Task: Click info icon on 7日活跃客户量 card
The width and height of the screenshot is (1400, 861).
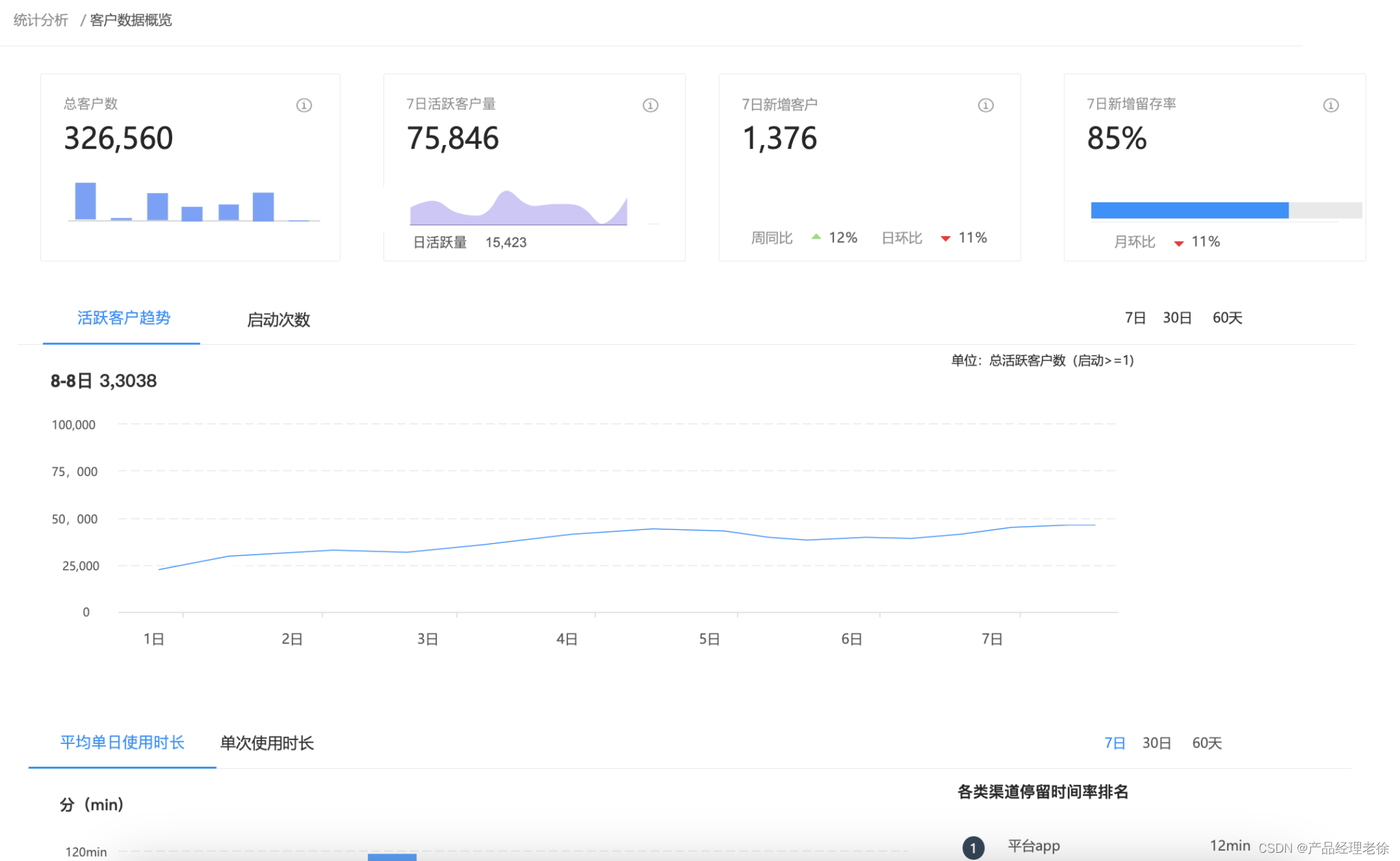Action: click(x=650, y=105)
